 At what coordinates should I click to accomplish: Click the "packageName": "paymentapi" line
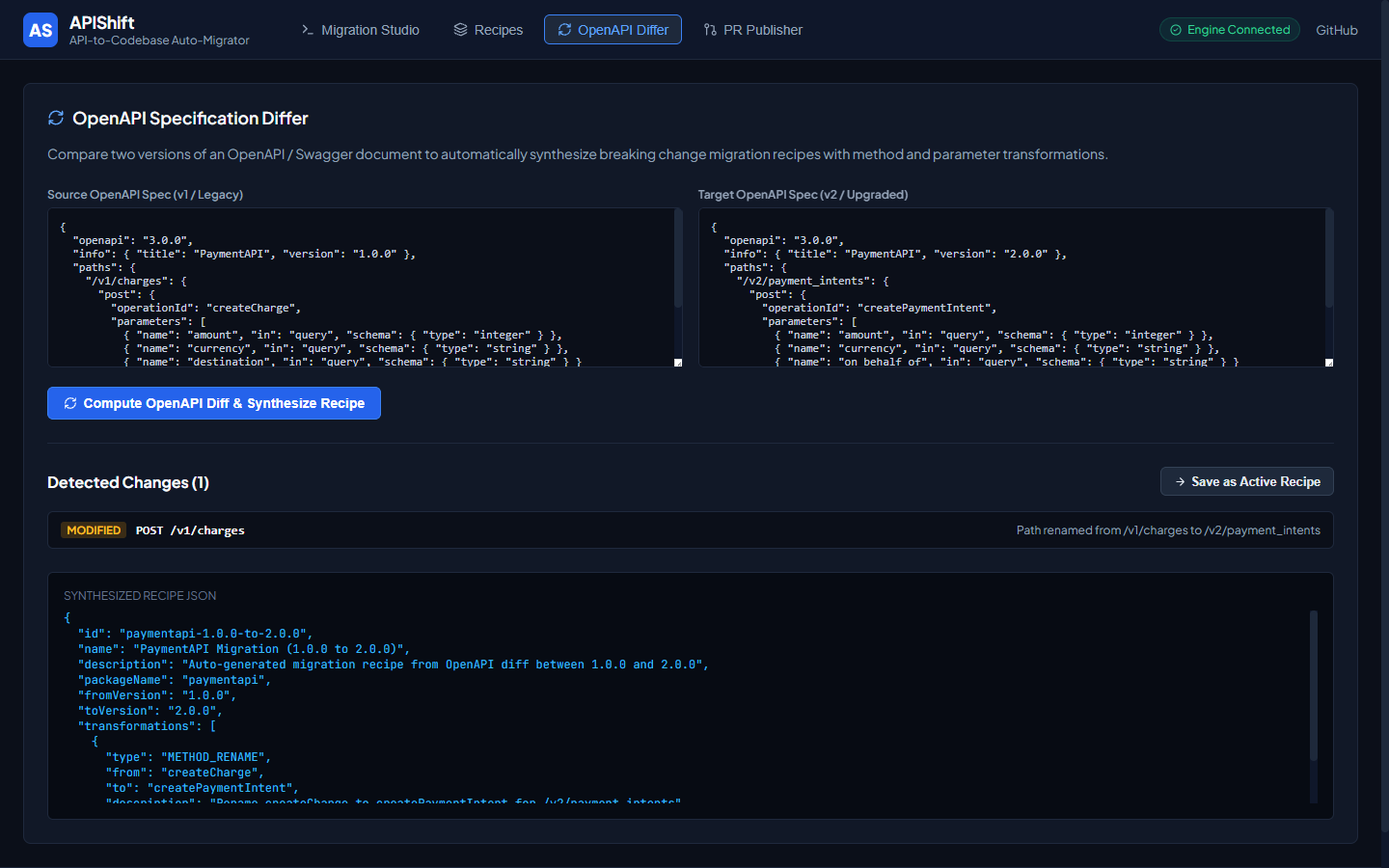(x=175, y=680)
